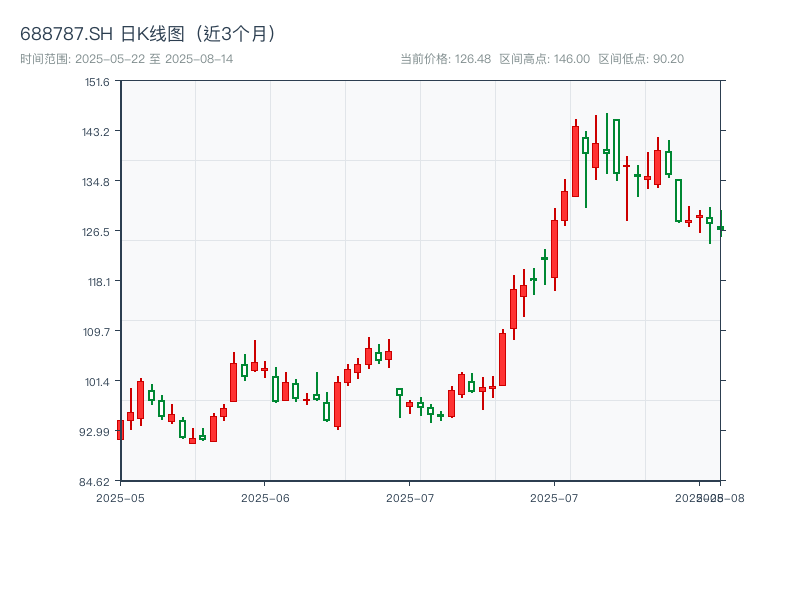Viewport: 800px width, 600px height.
Task: Click the 区间高点 146.00 label
Action: coord(544,59)
